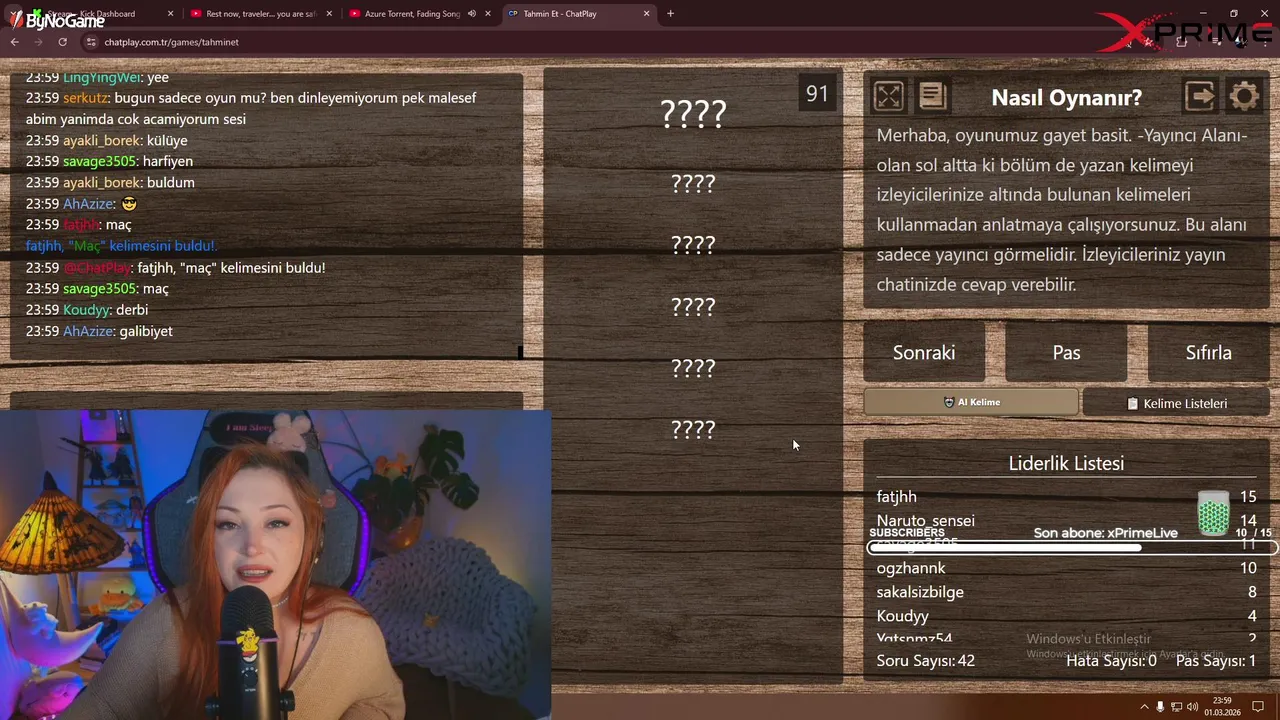The width and height of the screenshot is (1280, 720).
Task: Select ogzhannk in the leaderboard
Action: point(911,568)
